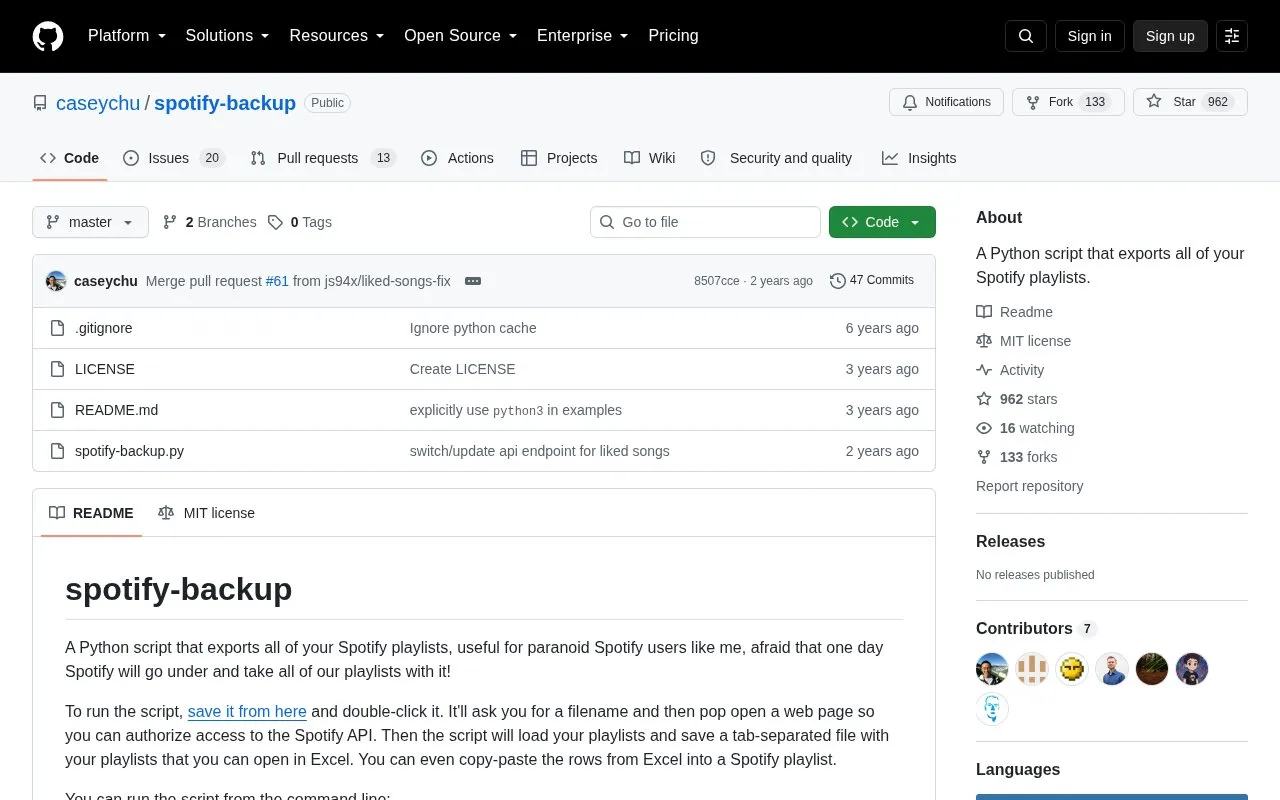Click the .gitignore file icon
1280x800 pixels.
coord(57,328)
